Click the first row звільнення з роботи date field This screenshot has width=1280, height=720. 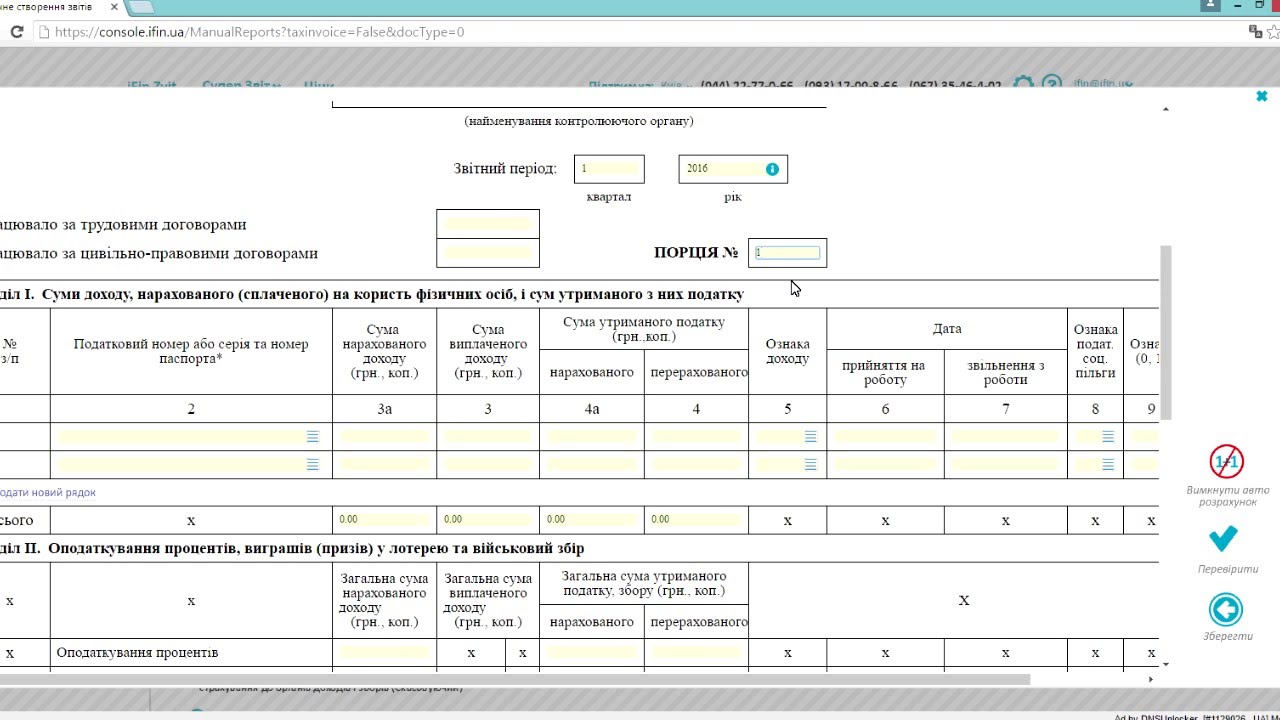point(1005,437)
